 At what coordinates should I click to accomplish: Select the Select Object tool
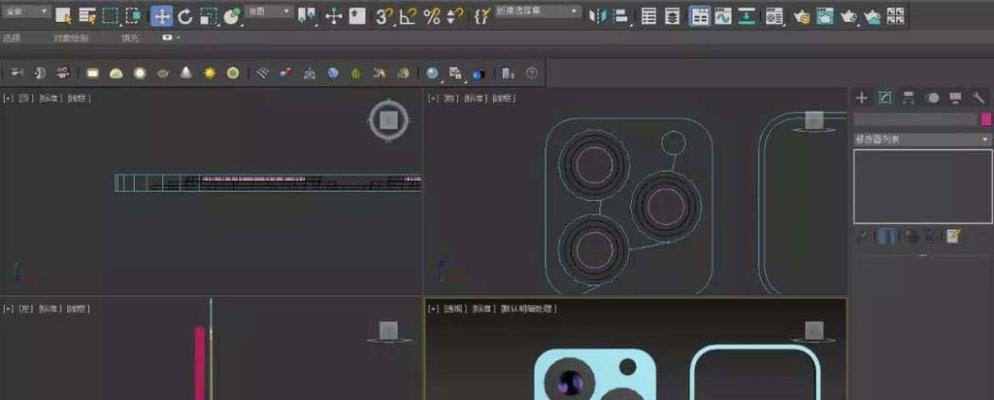(x=63, y=16)
